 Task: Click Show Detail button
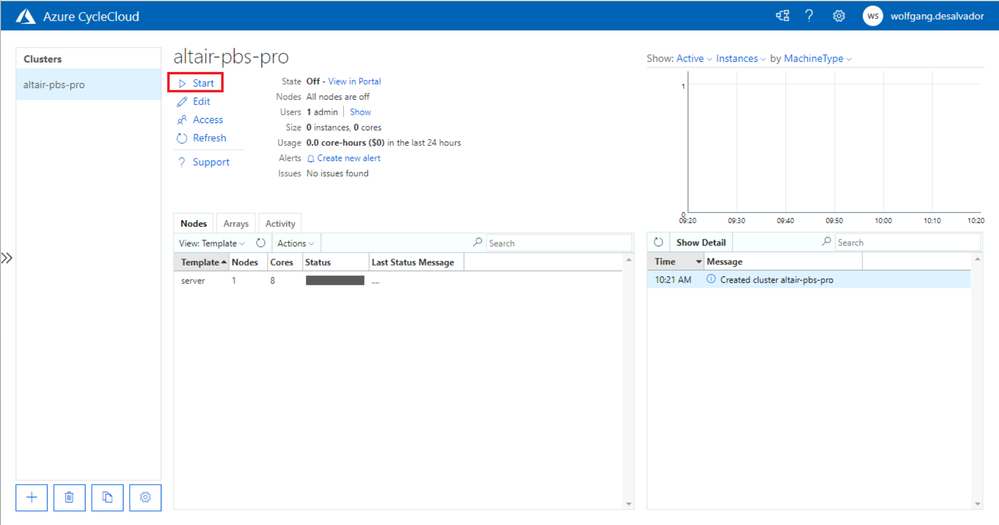pyautogui.click(x=701, y=243)
